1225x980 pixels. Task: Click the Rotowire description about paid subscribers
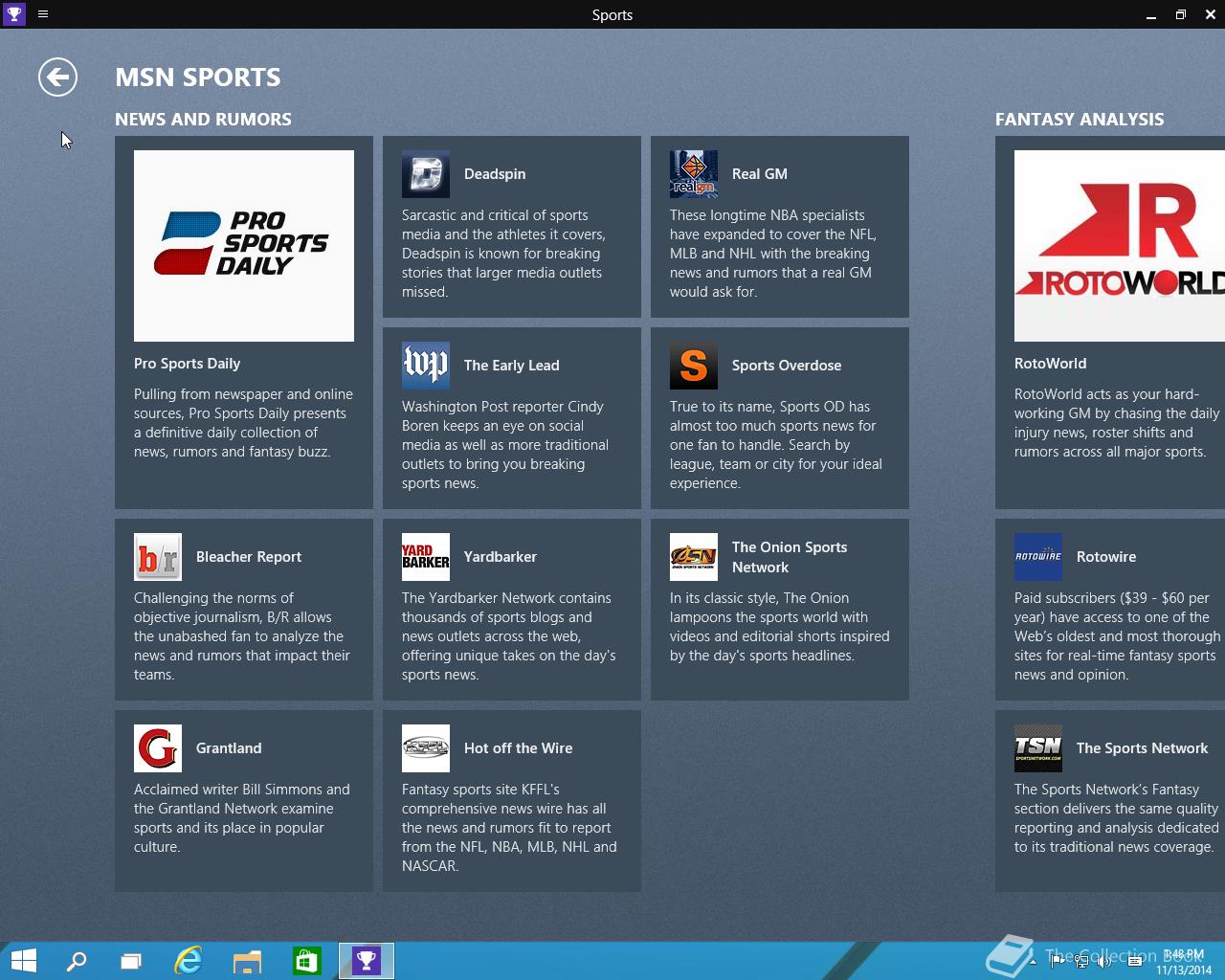pyautogui.click(x=1118, y=636)
